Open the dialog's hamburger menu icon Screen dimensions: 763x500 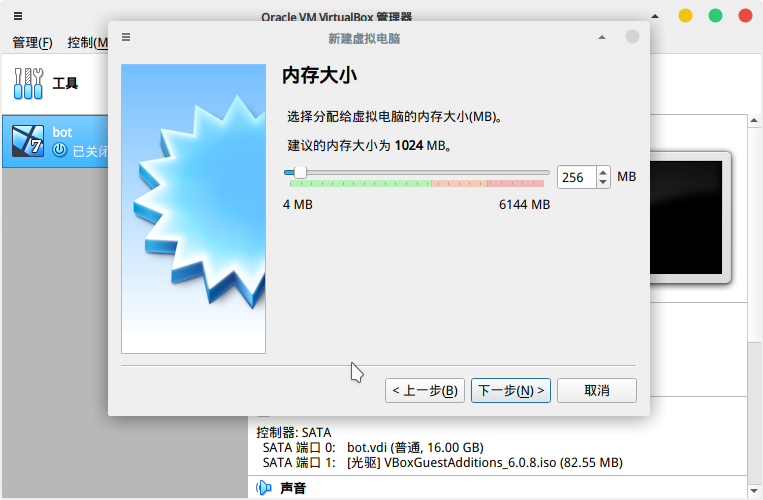point(126,37)
